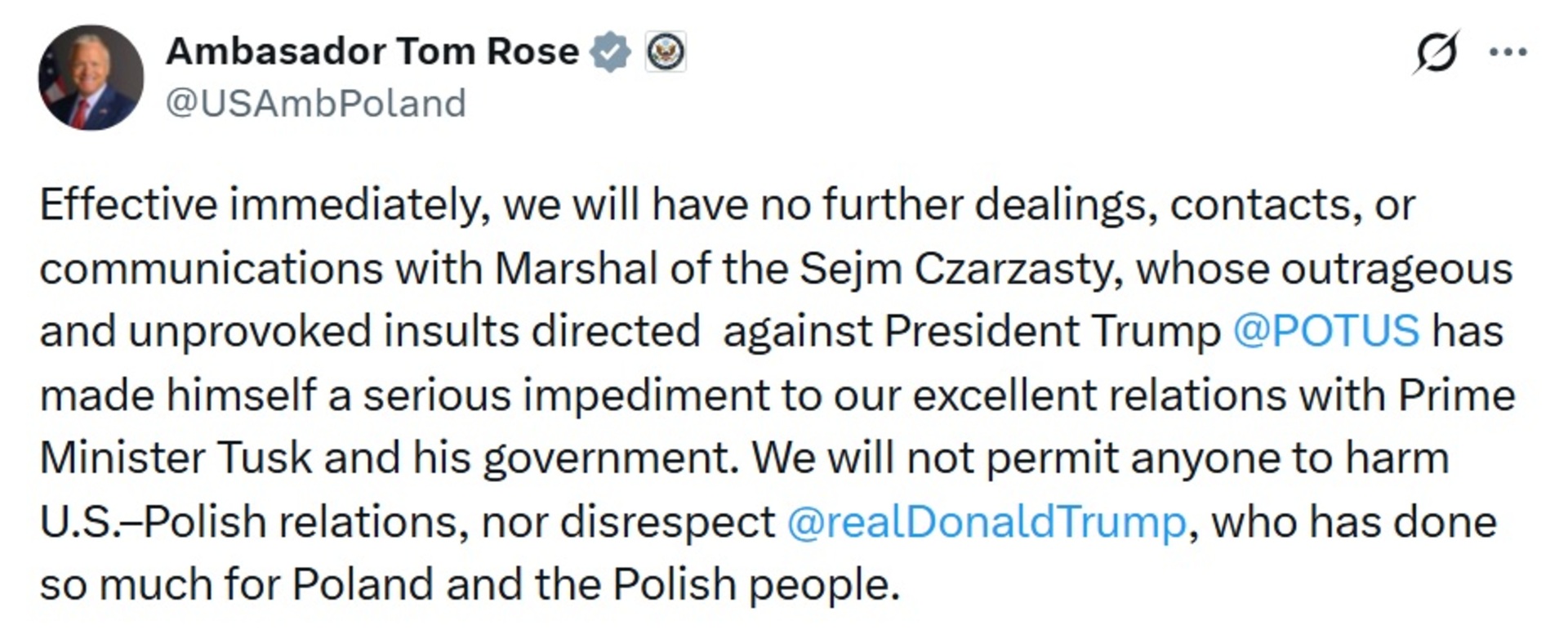Visit the @USAmbPoland handle link
This screenshot has width=1568, height=630.
coord(316,104)
